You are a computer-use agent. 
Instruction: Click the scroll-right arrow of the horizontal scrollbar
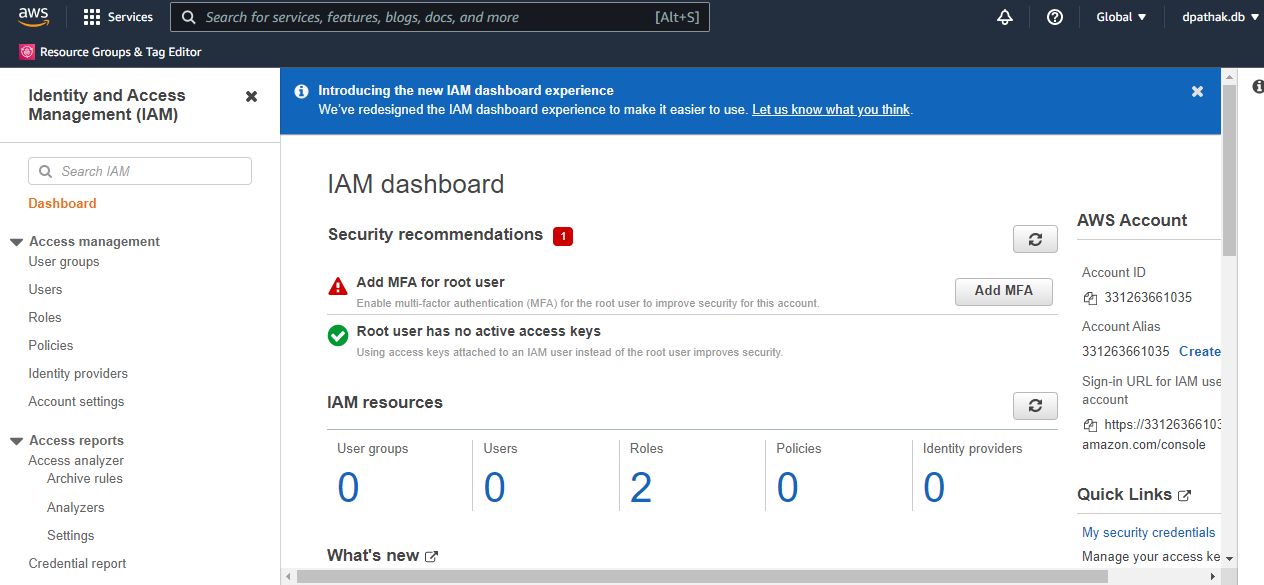(1213, 577)
